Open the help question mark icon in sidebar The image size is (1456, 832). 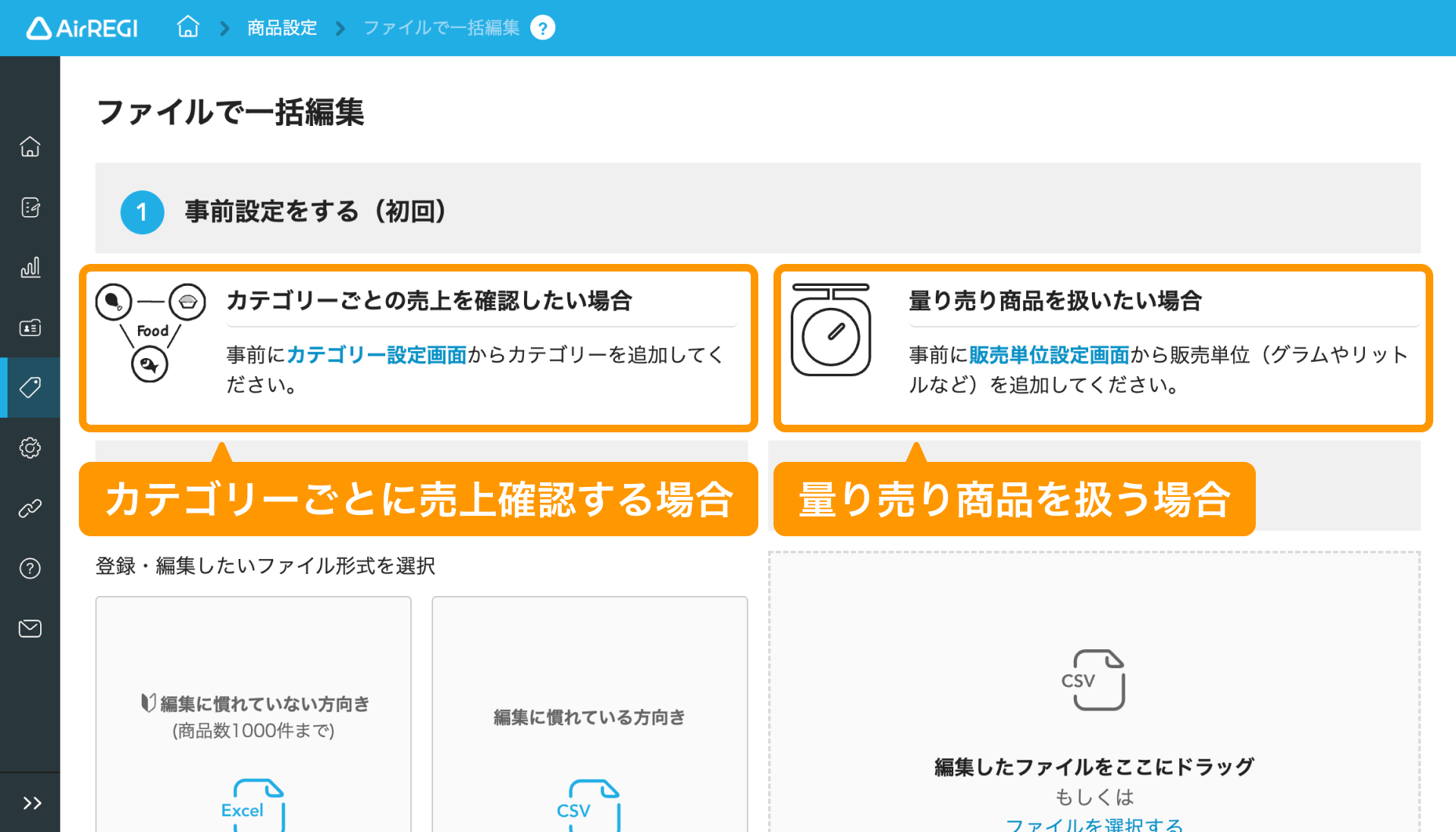[30, 568]
